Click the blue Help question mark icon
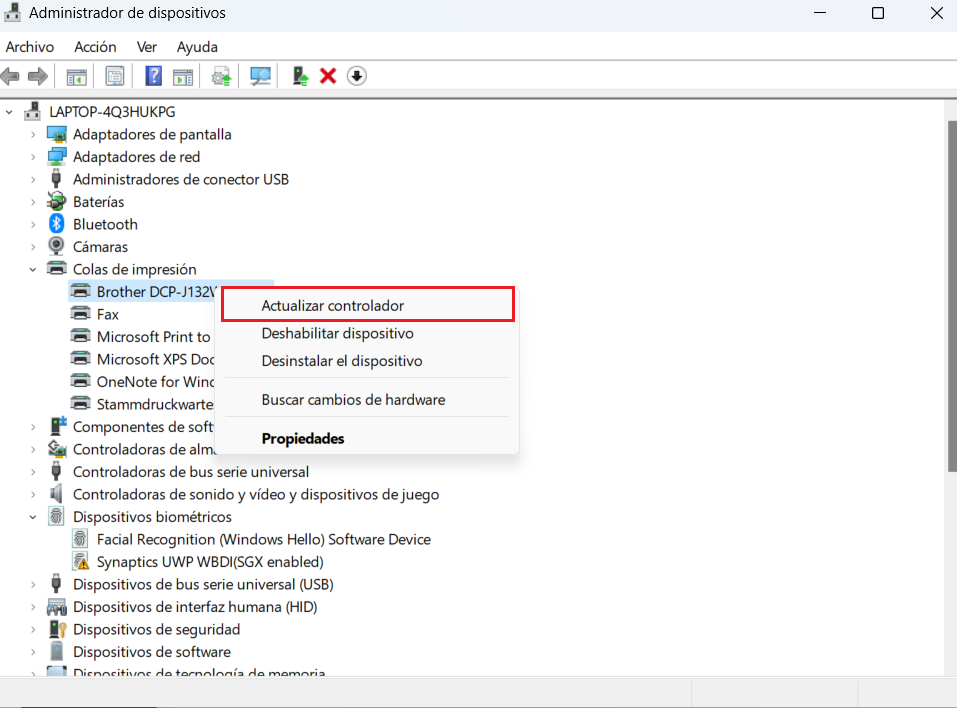Image resolution: width=957 pixels, height=711 pixels. pos(153,76)
